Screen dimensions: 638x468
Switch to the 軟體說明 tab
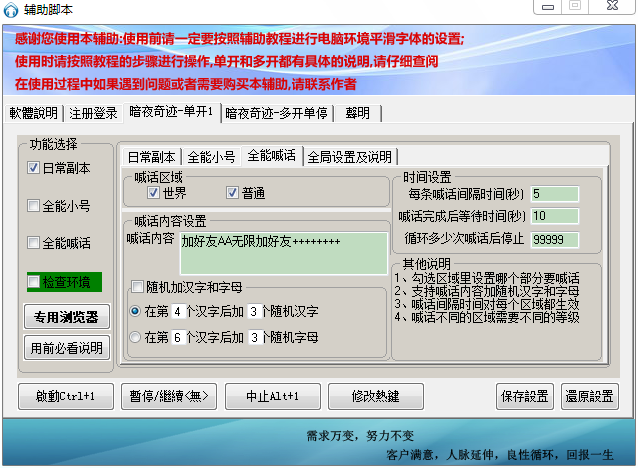34,112
